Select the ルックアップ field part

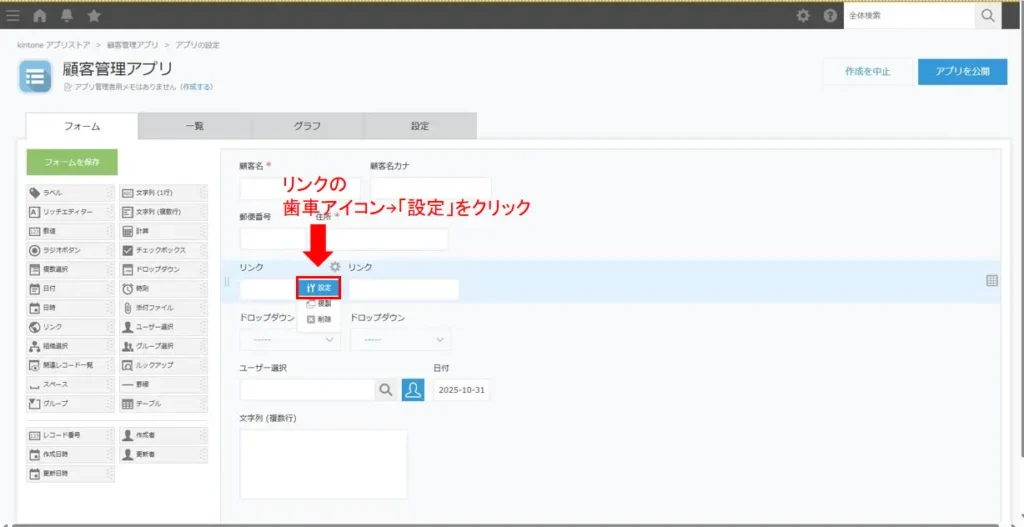coord(164,365)
